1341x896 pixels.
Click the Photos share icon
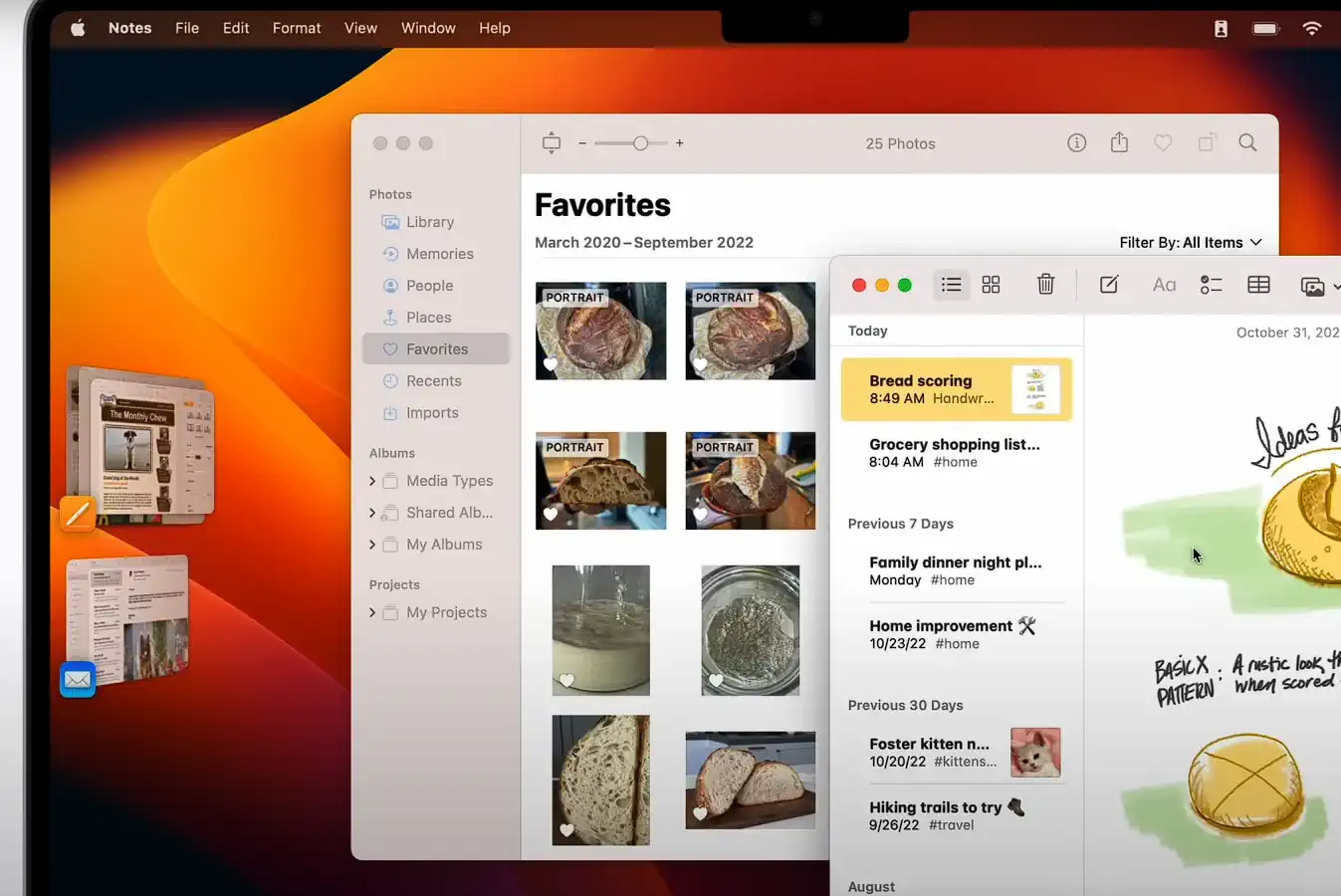click(x=1119, y=143)
